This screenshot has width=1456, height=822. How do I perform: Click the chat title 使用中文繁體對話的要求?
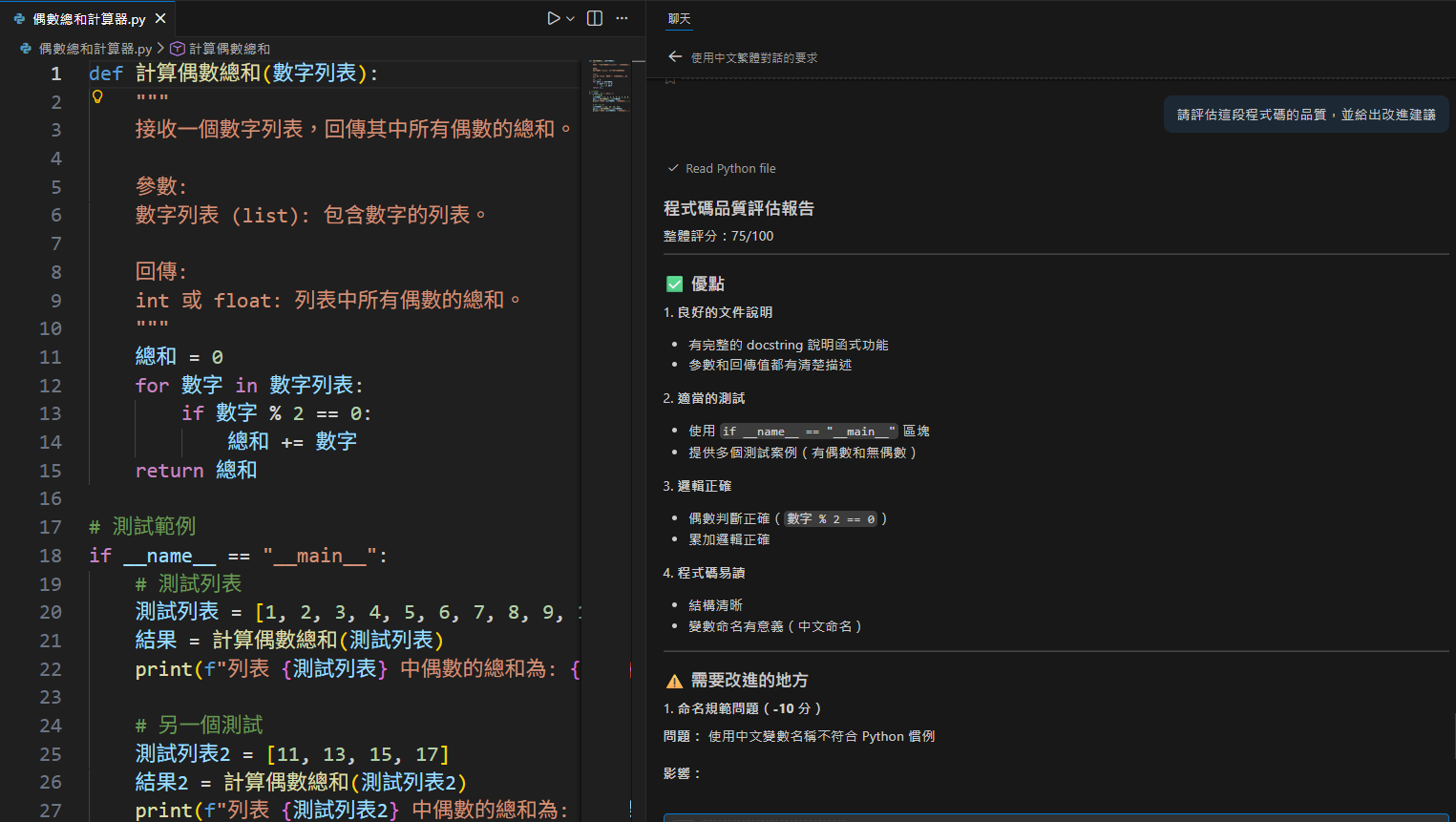[754, 57]
